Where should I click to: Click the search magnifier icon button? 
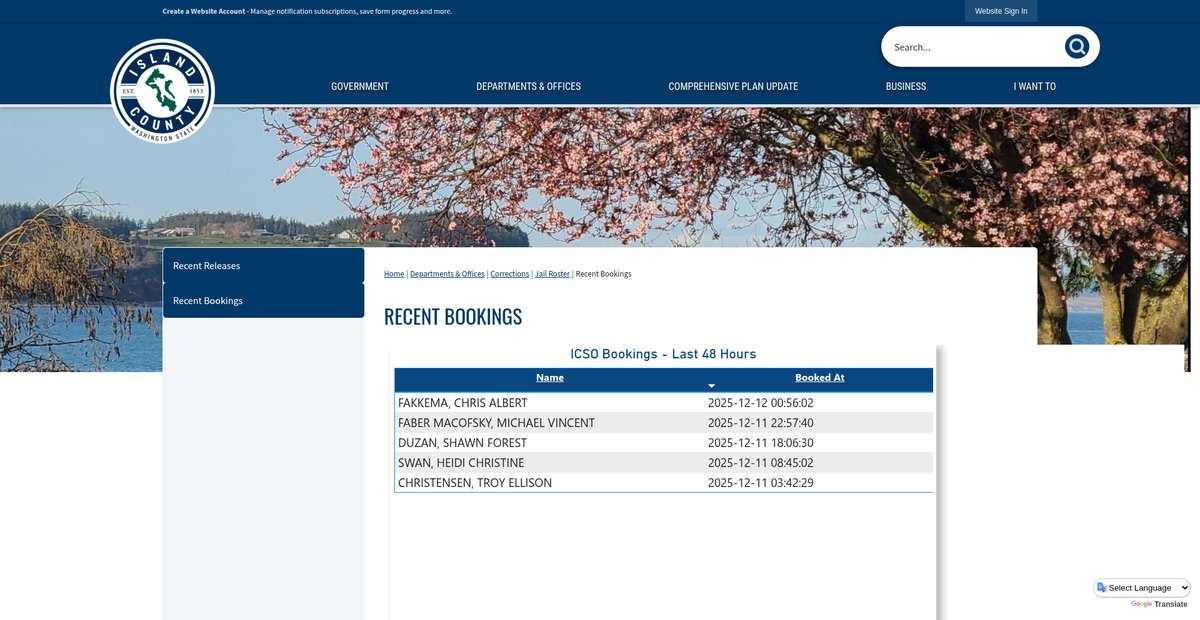tap(1076, 47)
